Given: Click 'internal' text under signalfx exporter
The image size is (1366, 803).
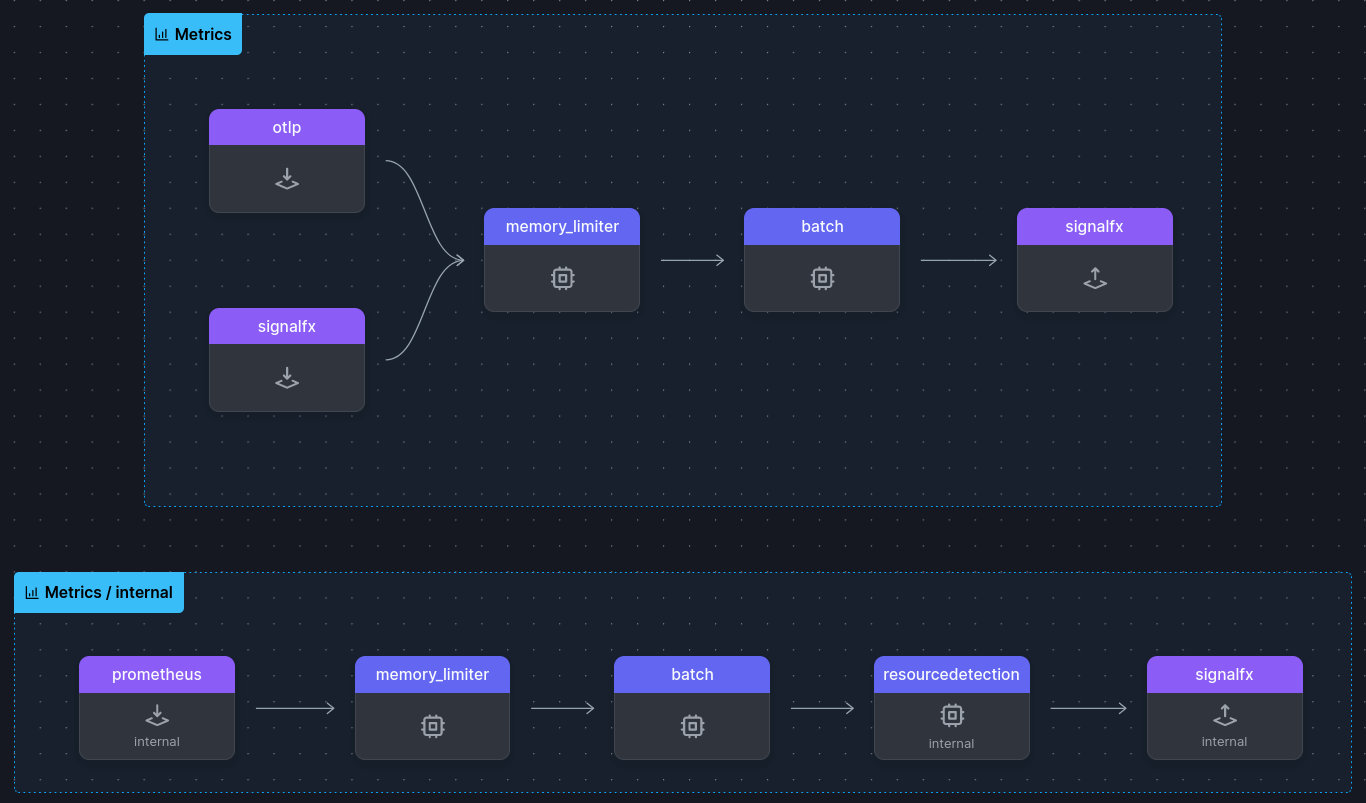Looking at the screenshot, I should point(1225,742).
